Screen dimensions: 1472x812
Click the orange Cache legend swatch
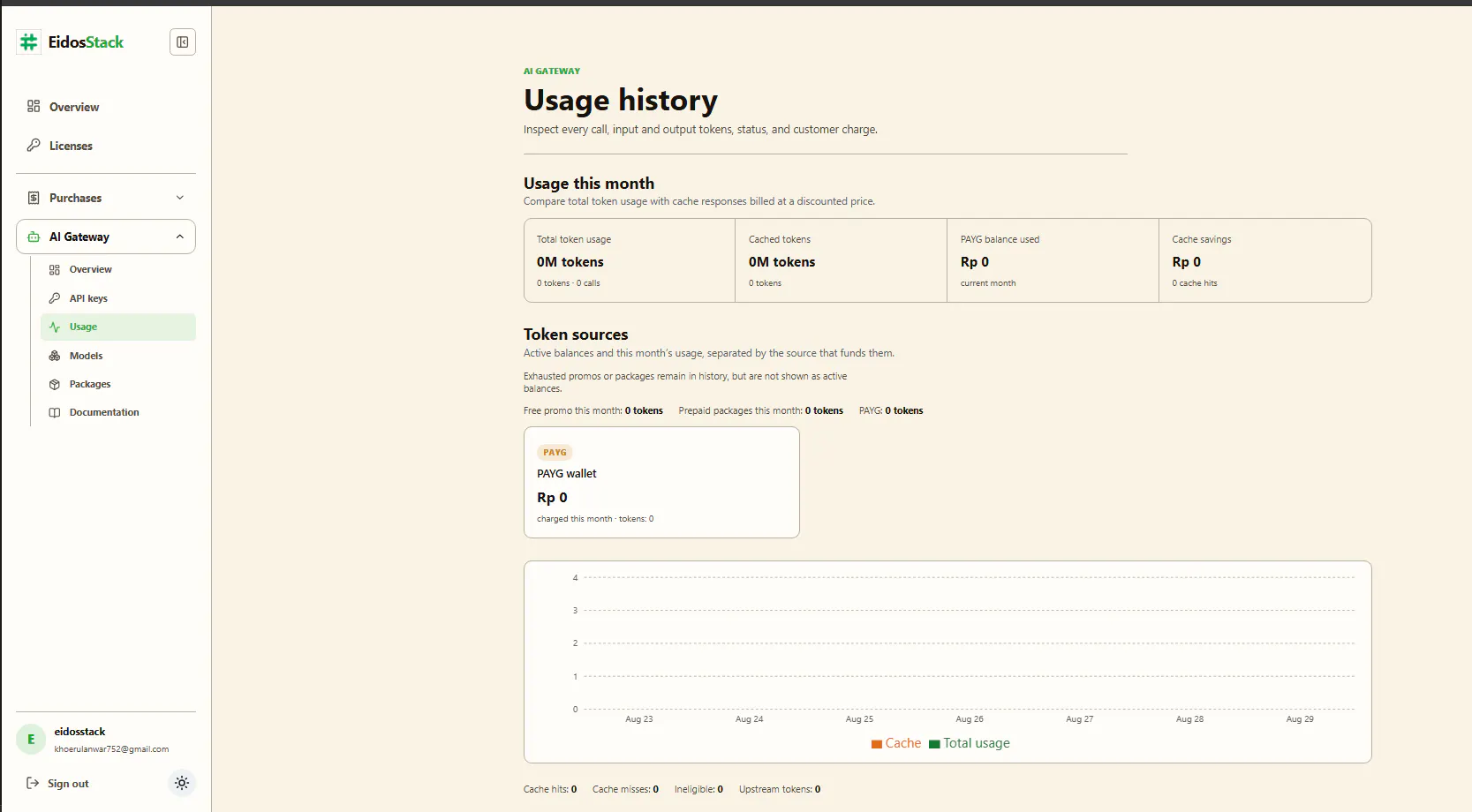pyautogui.click(x=877, y=744)
